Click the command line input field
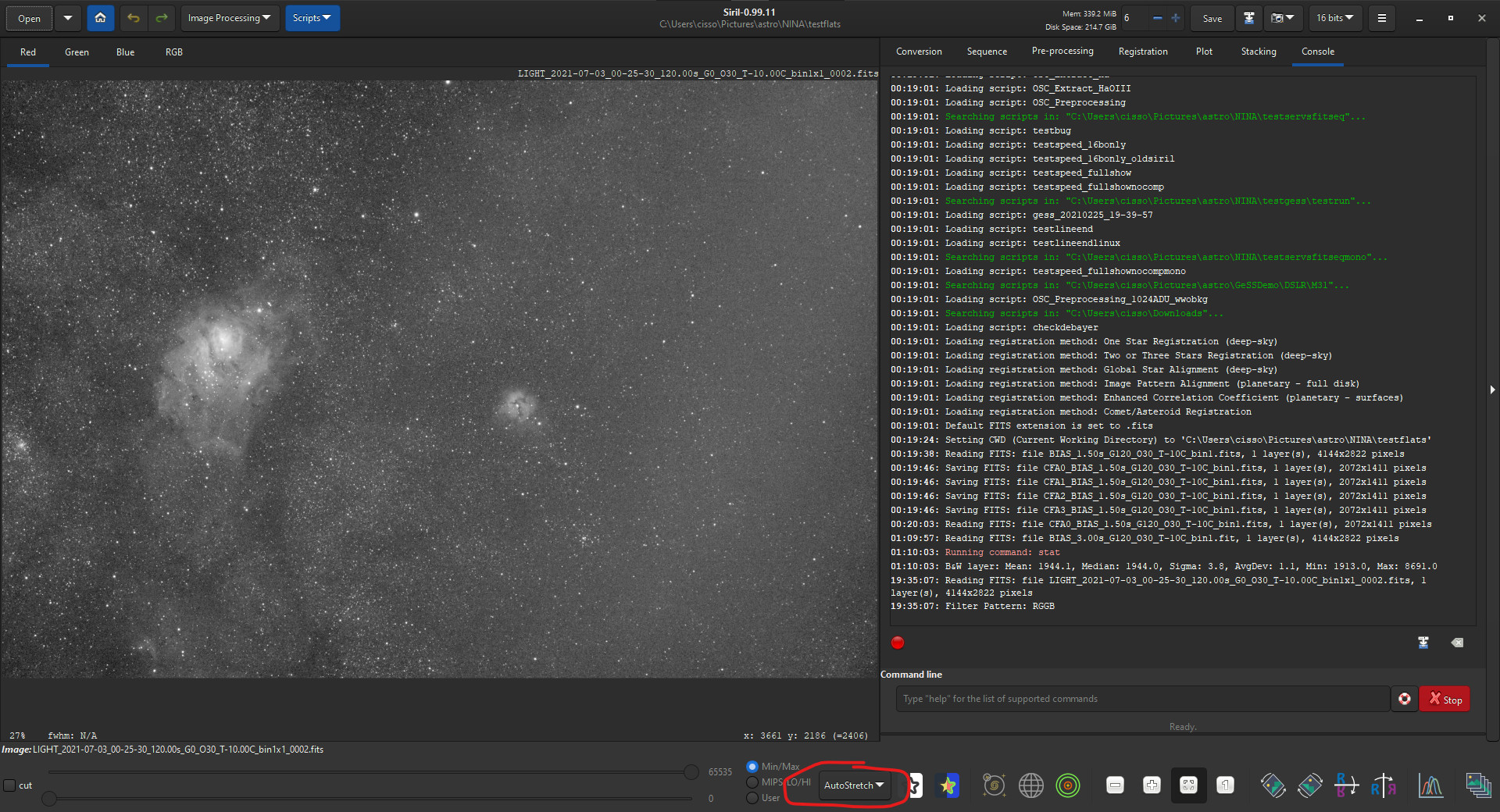The height and width of the screenshot is (812, 1500). tap(1141, 700)
